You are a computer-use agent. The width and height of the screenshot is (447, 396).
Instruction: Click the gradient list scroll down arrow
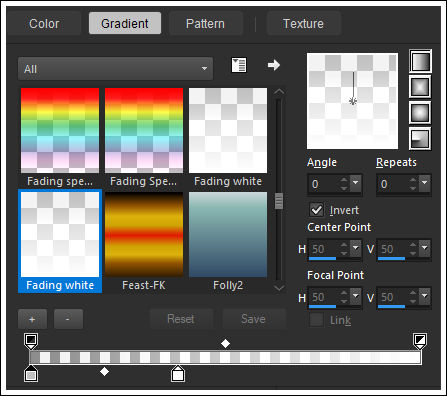(x=279, y=287)
